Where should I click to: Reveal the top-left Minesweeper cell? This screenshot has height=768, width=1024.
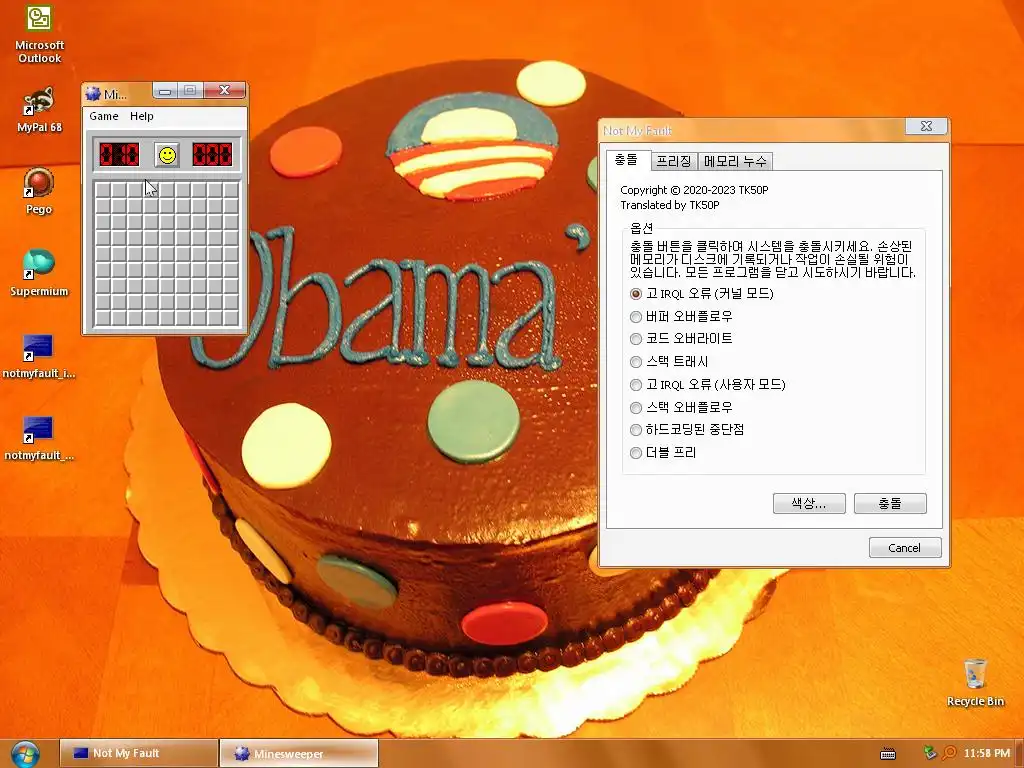click(103, 191)
